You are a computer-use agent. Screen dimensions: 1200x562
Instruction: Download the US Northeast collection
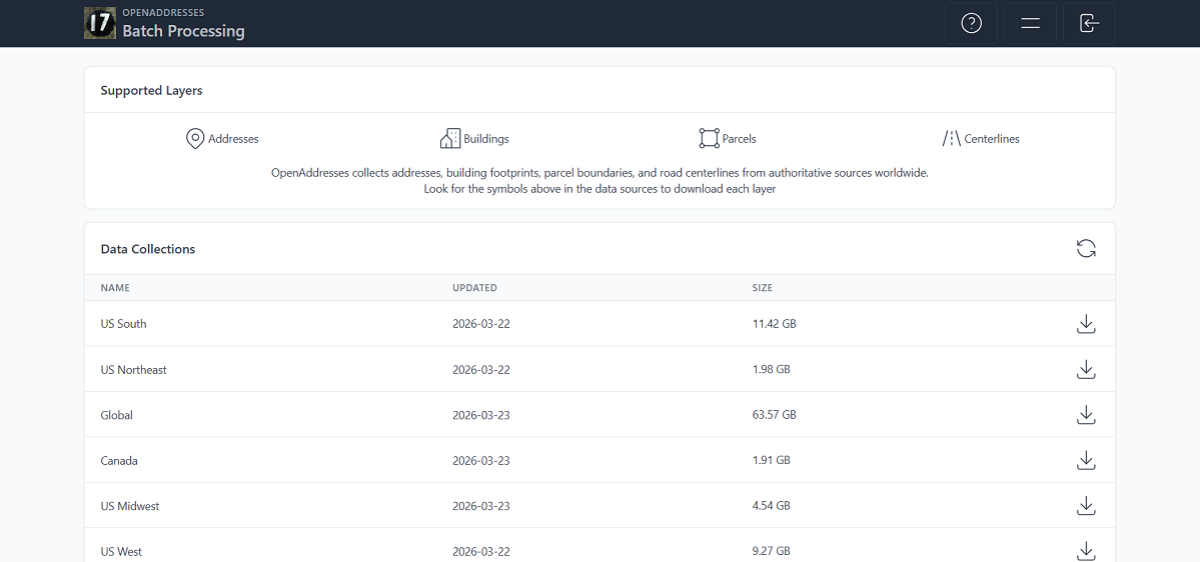point(1086,370)
